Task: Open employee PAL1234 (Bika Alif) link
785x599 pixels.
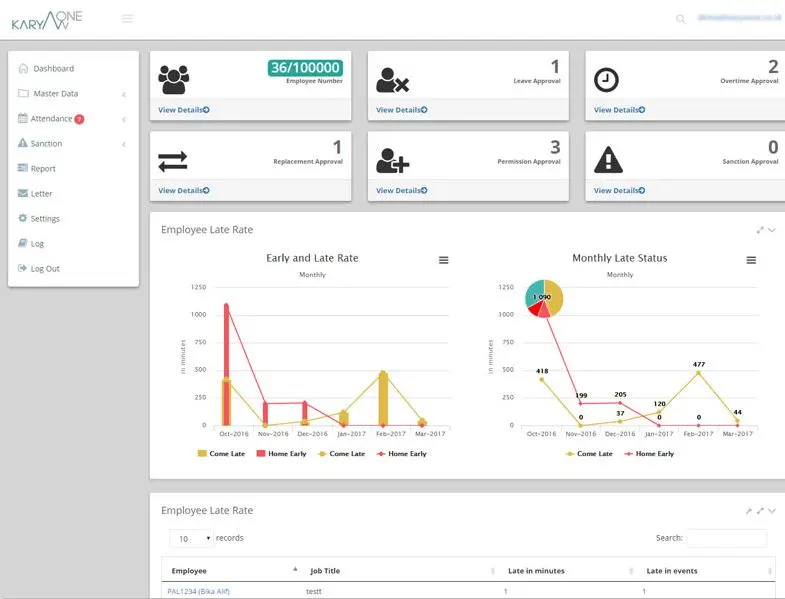Action: tap(199, 591)
